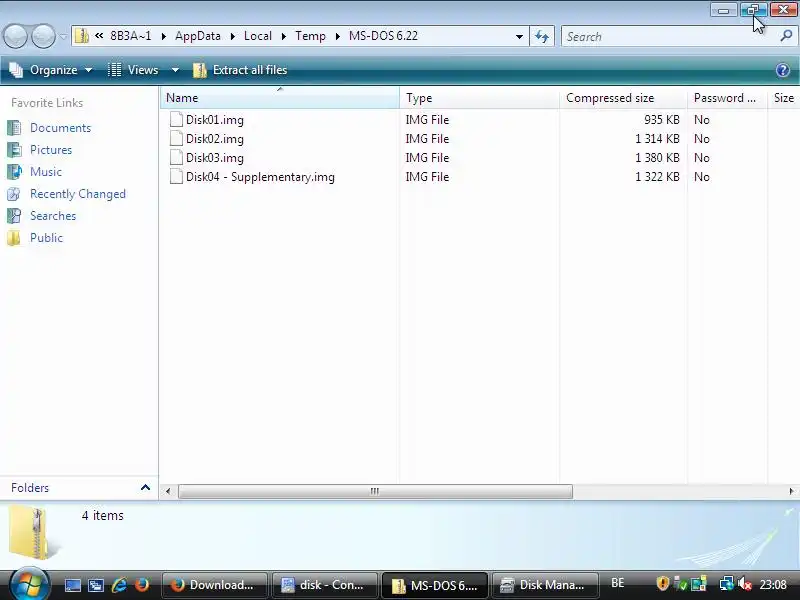Viewport: 800px width, 600px height.
Task: Open Public favorite link
Action: [x=46, y=238]
